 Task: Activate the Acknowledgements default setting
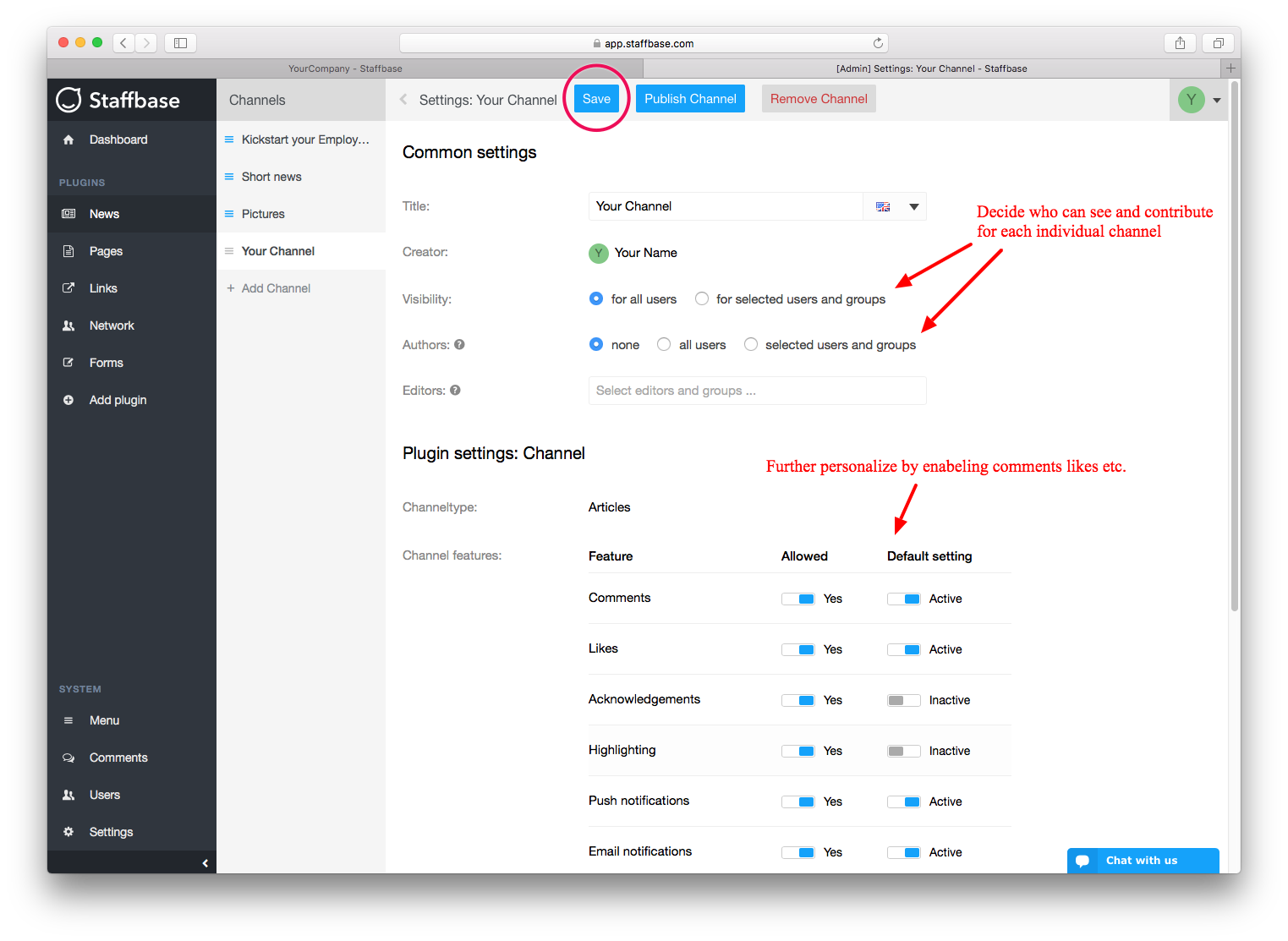903,699
